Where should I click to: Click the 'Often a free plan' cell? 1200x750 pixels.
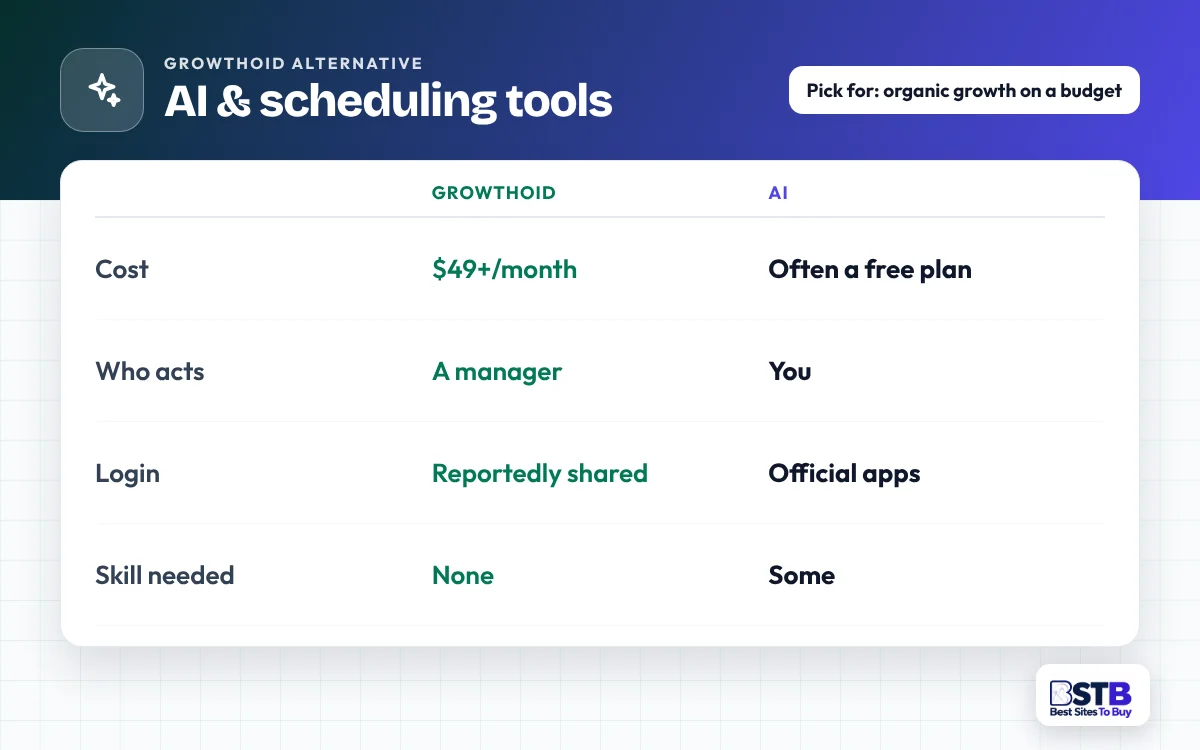870,269
